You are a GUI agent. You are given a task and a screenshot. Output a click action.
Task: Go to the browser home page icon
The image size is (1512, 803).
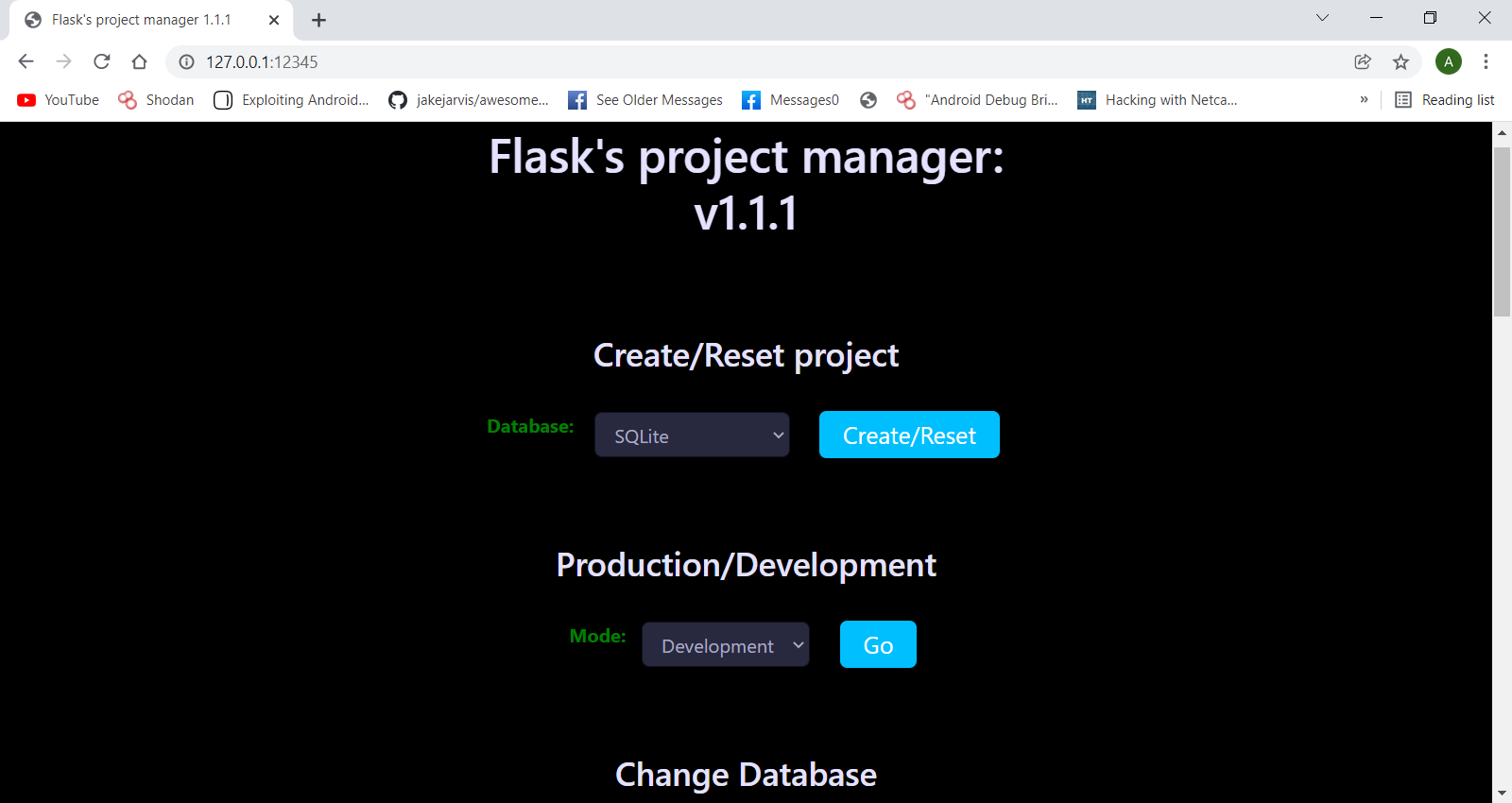(140, 61)
